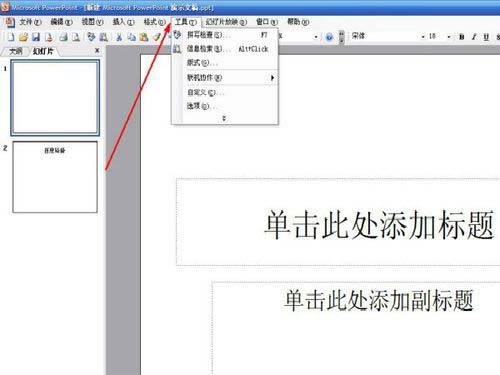Click the Print toolbar icon

[x=63, y=37]
